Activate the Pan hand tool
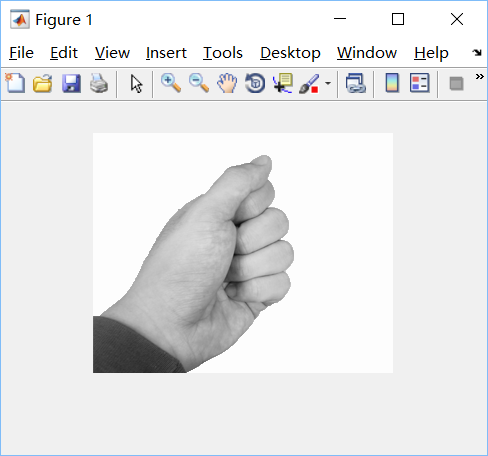Viewport: 488px width, 456px height. pyautogui.click(x=227, y=83)
